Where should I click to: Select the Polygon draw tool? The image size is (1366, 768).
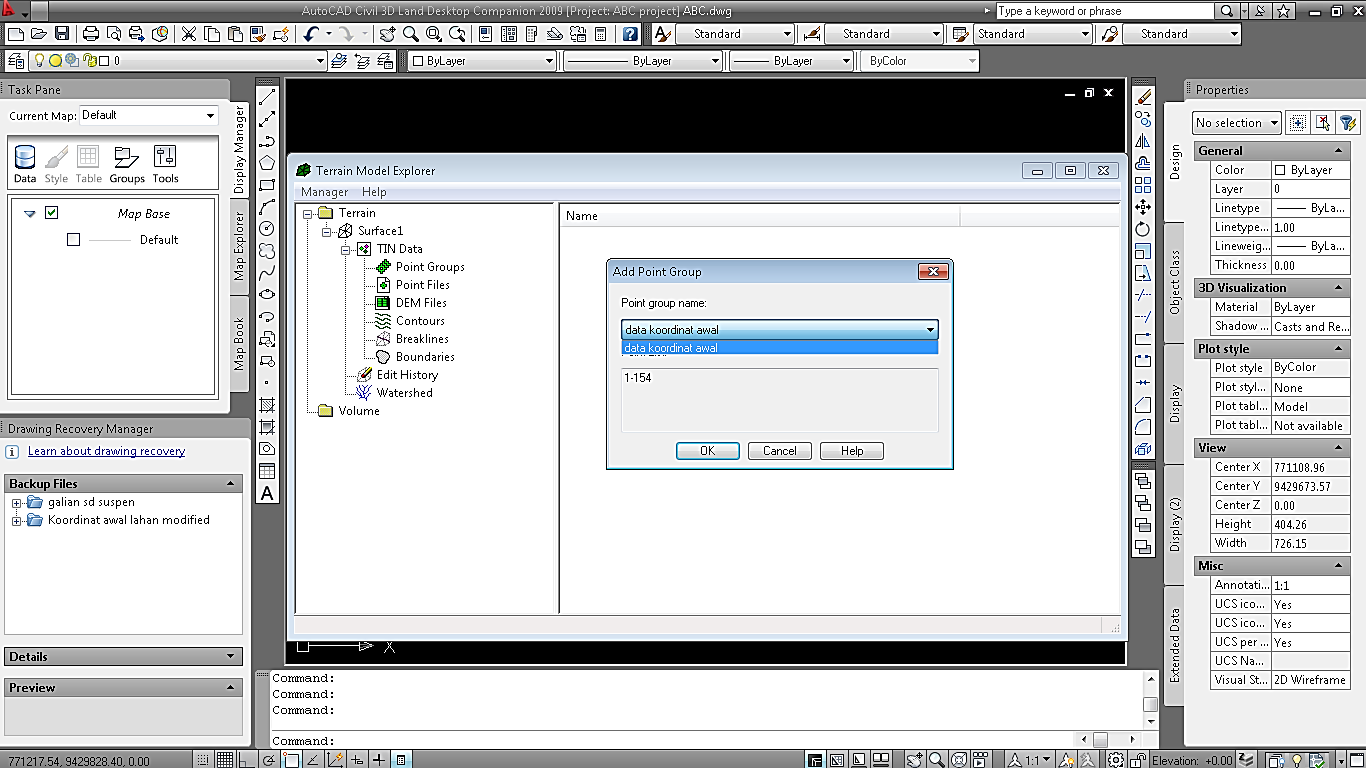click(267, 163)
